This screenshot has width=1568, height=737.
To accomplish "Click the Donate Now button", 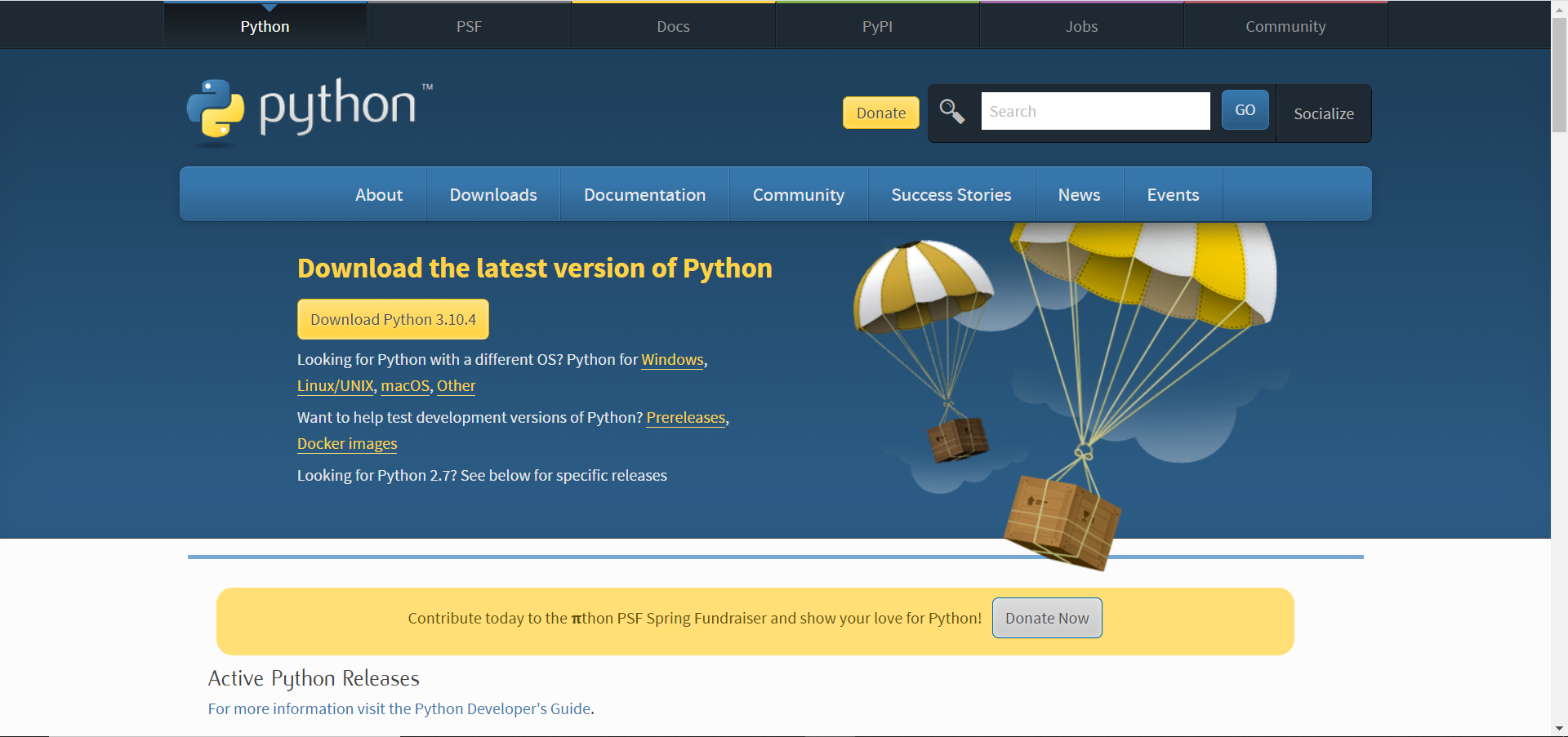I will click(x=1047, y=618).
